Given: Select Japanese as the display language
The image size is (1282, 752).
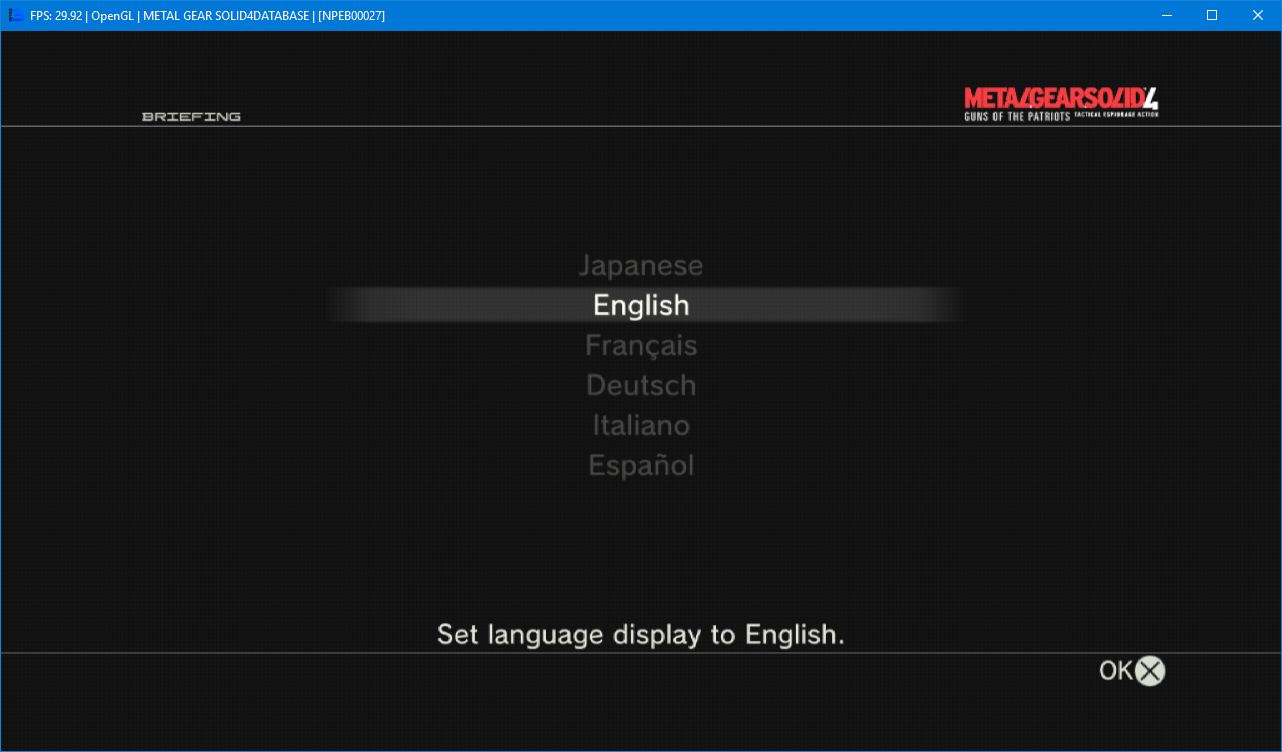Looking at the screenshot, I should click(640, 266).
